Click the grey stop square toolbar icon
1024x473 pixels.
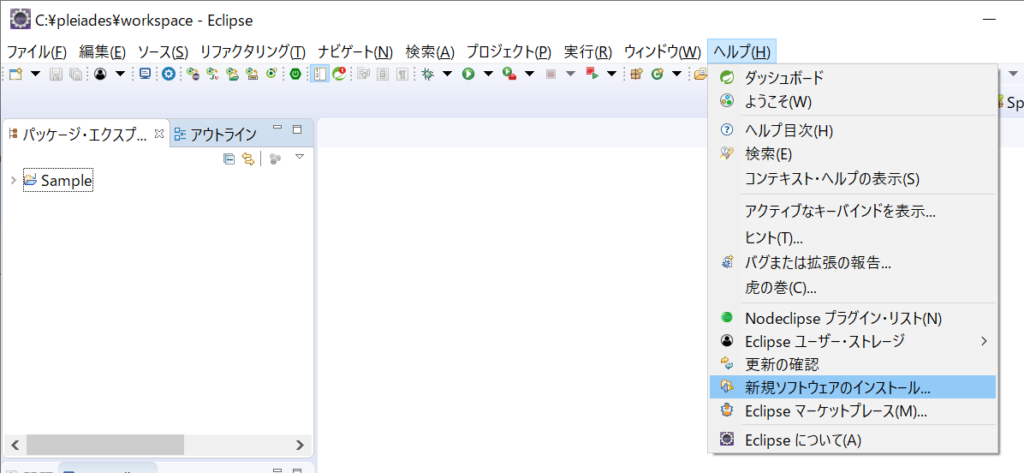click(x=551, y=74)
